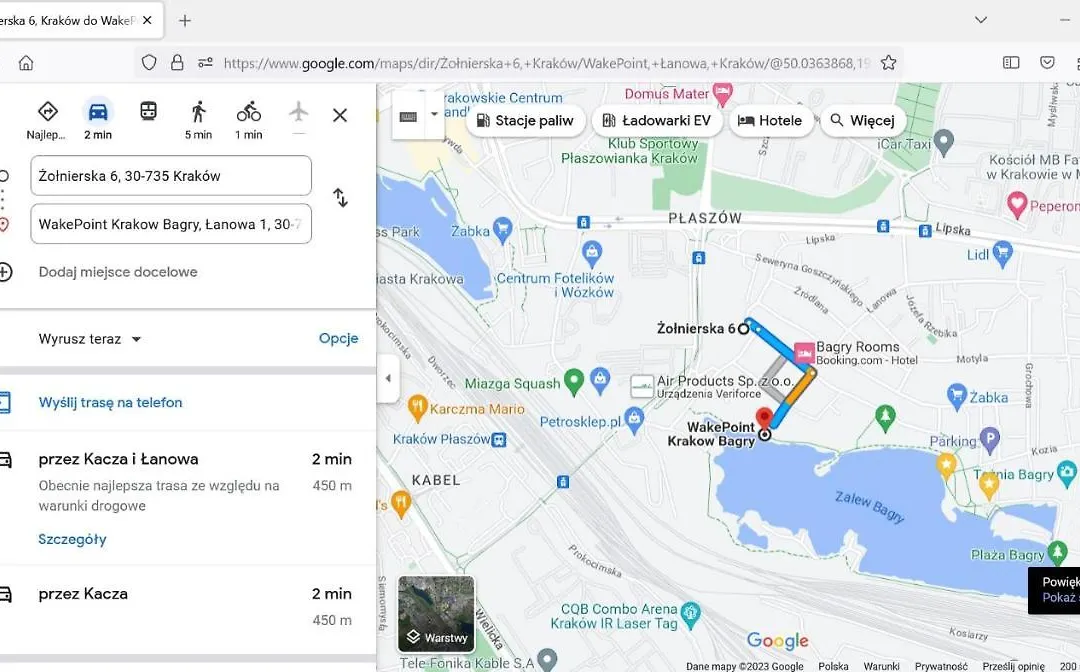Open site permissions icon in address bar
The width and height of the screenshot is (1080, 672).
coord(205,63)
